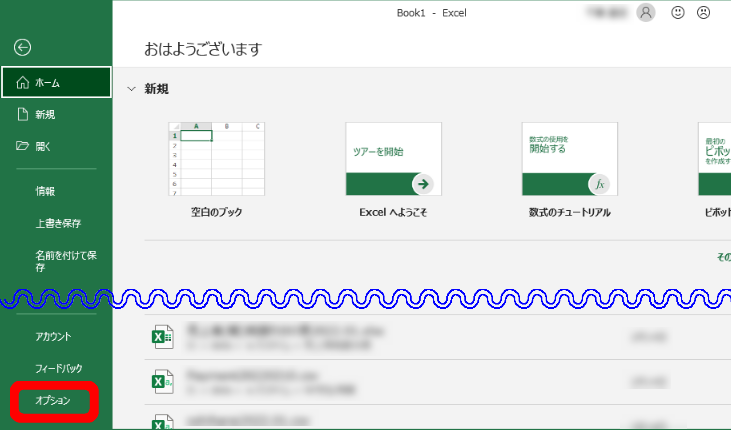Click the back arrow circle icon
Image resolution: width=731 pixels, height=430 pixels.
(23, 46)
